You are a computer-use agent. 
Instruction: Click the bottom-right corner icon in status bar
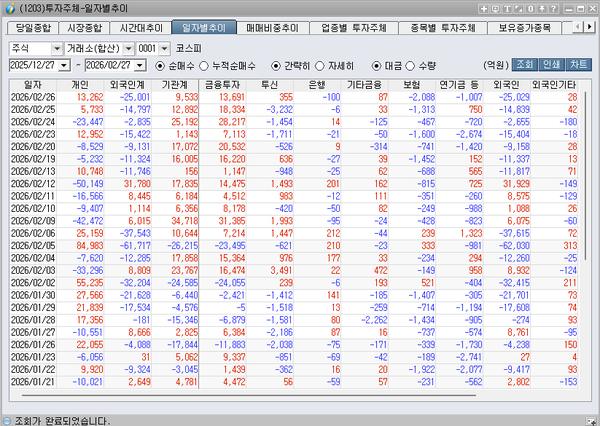pyautogui.click(x=591, y=421)
